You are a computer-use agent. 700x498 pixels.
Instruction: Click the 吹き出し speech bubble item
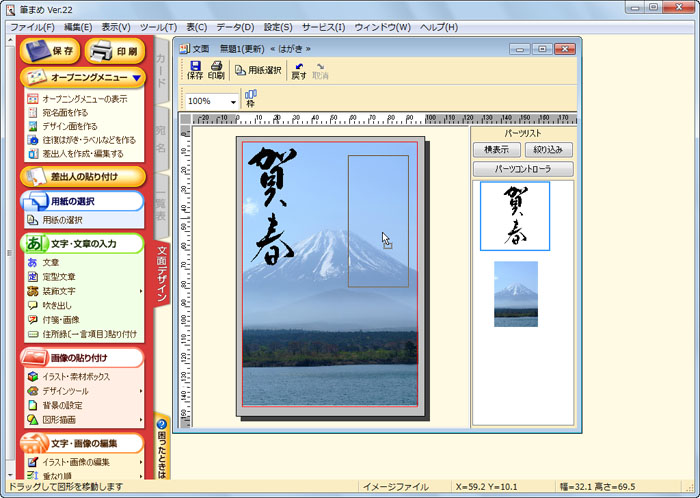pyautogui.click(x=58, y=305)
